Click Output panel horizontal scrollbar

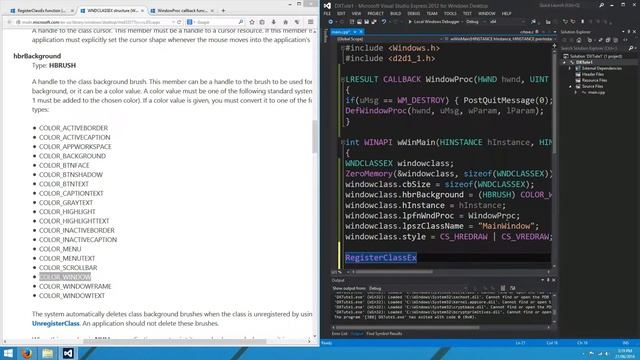(441, 327)
